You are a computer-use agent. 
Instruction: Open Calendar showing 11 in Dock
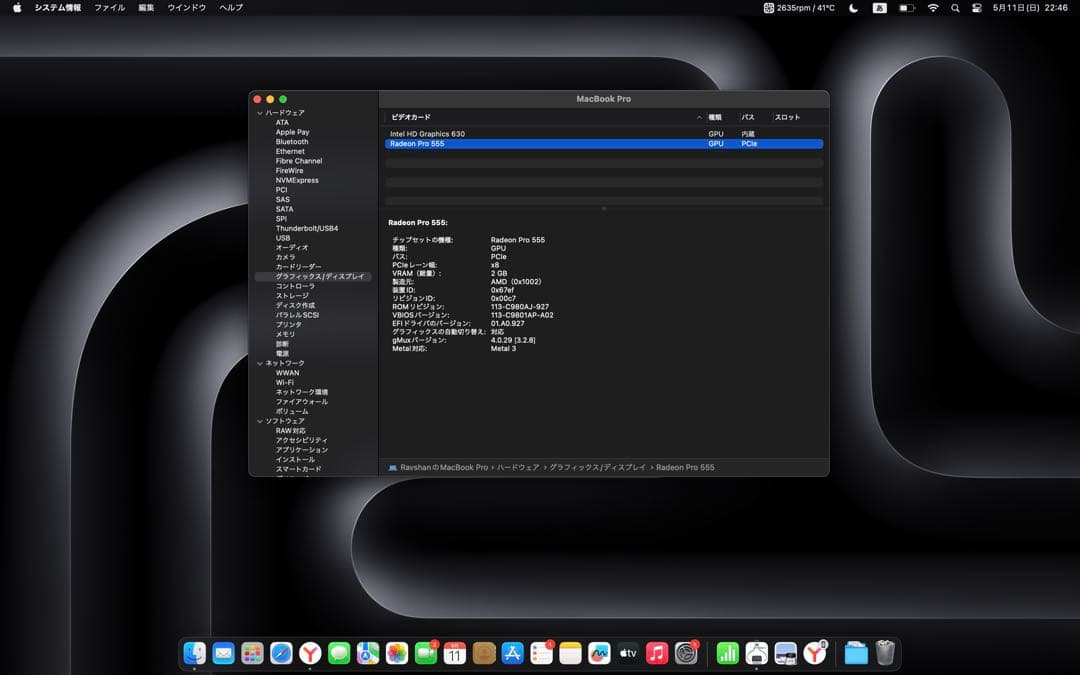(x=455, y=652)
